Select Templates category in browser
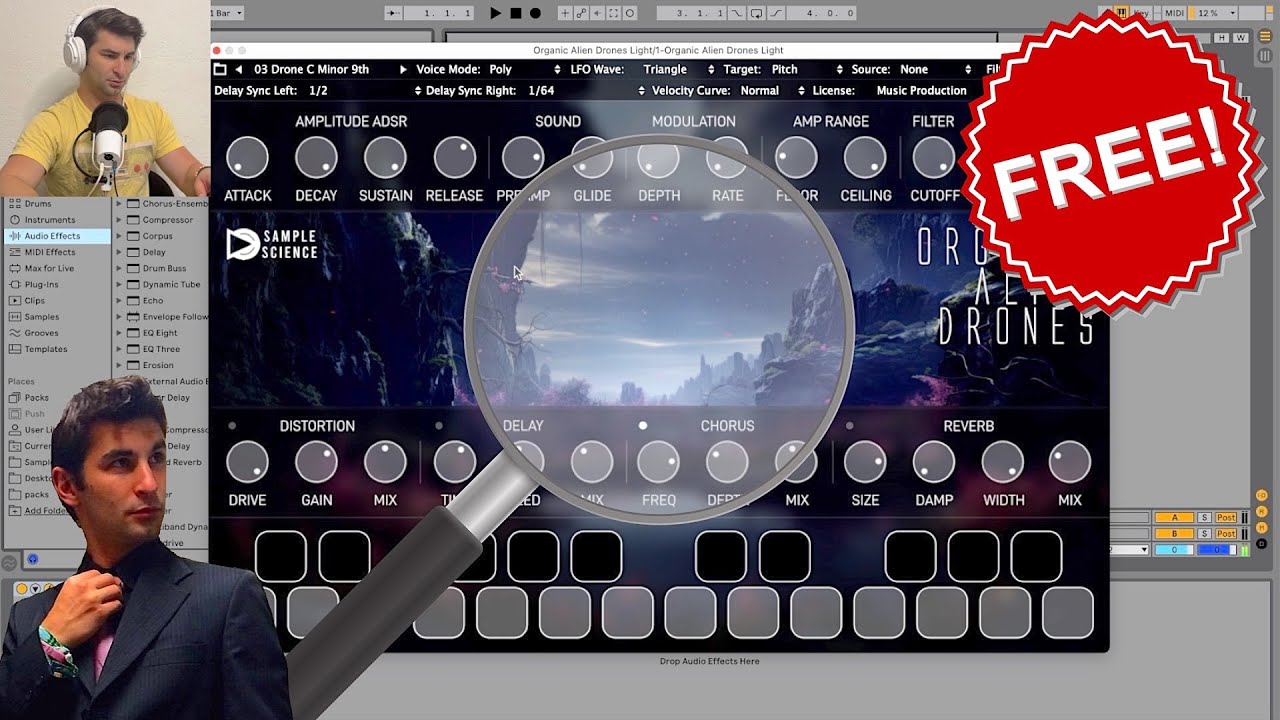The width and height of the screenshot is (1280, 720). click(45, 349)
